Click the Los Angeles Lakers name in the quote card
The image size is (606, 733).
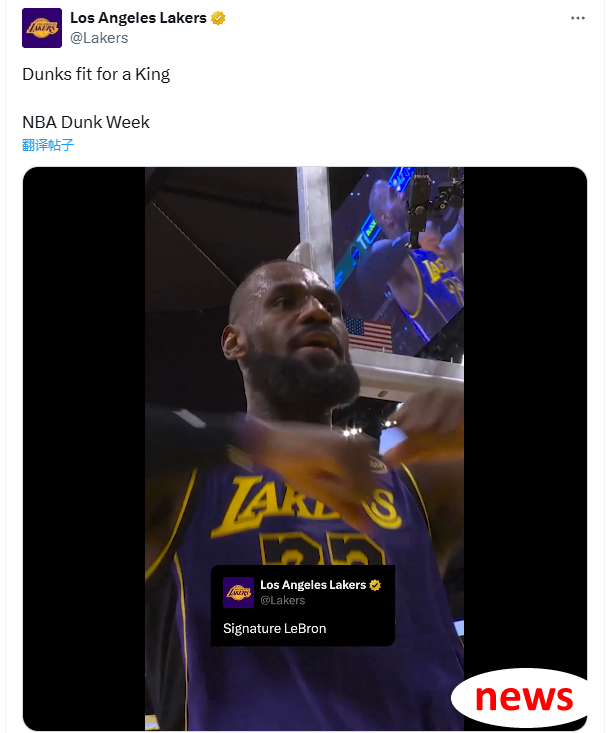coord(313,585)
